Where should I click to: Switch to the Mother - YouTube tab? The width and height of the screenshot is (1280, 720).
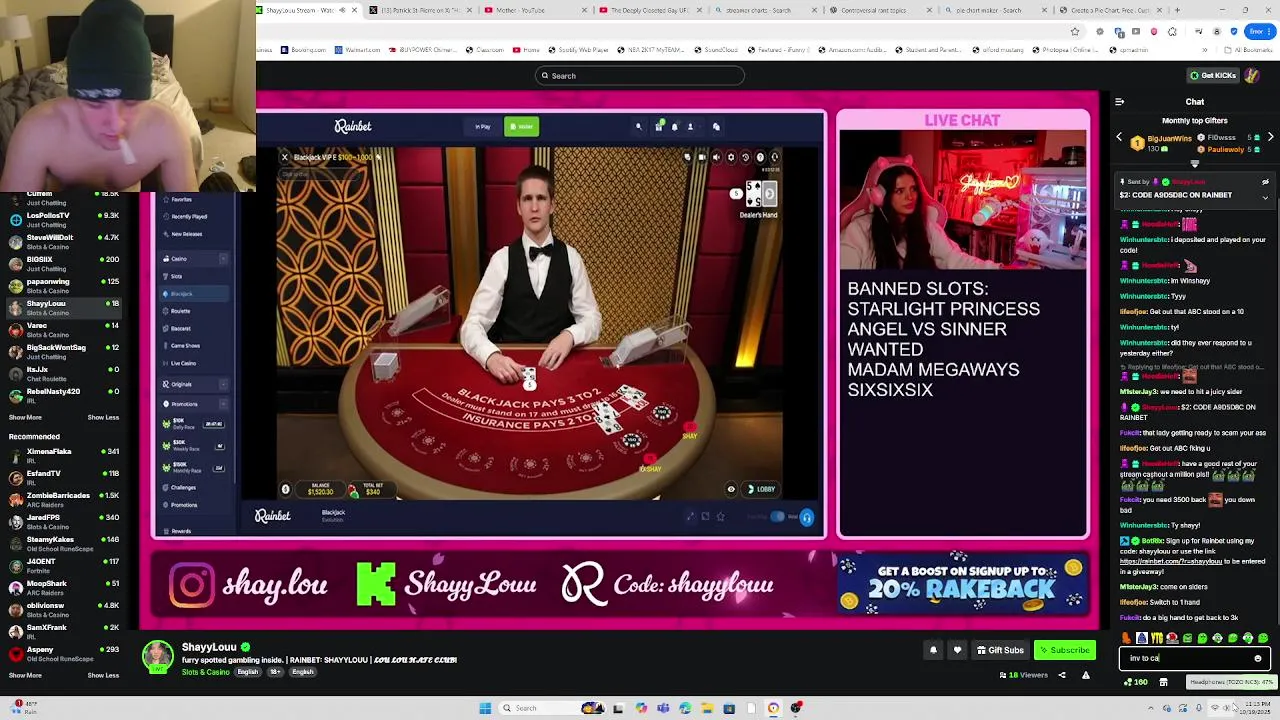[537, 10]
